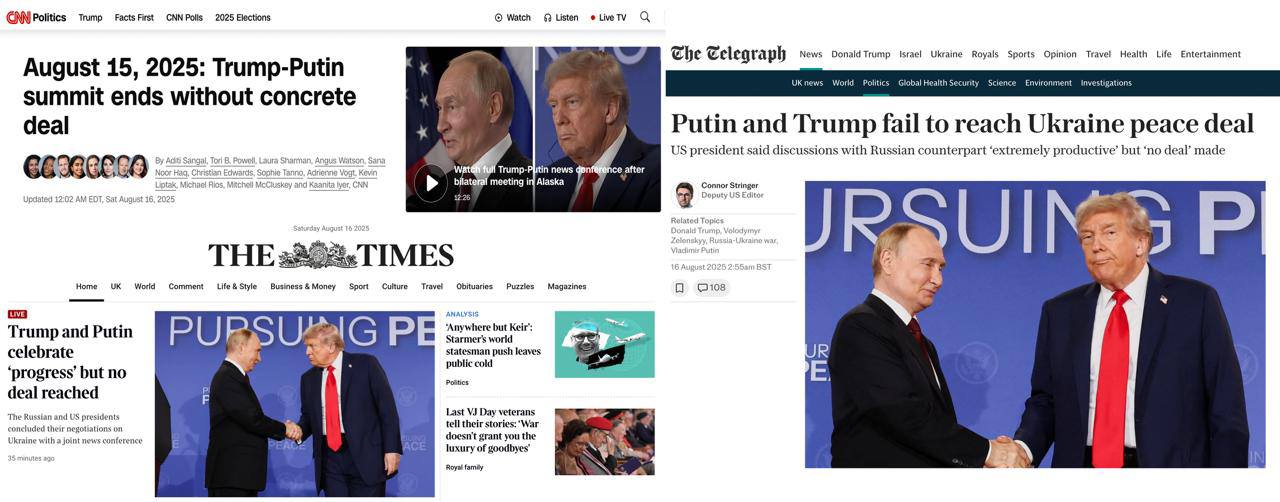Open Live TV with red dot
Screen dimensions: 1280x502
(x=608, y=17)
